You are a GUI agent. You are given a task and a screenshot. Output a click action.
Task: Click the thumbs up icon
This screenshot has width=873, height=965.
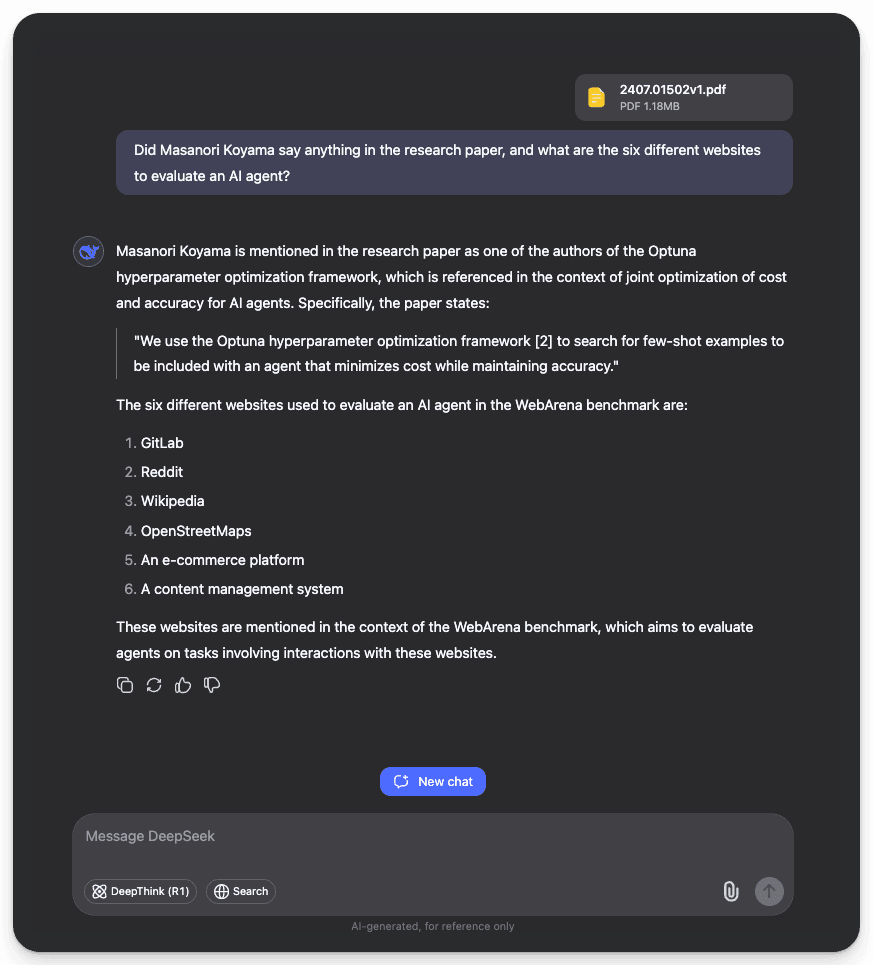(x=183, y=685)
